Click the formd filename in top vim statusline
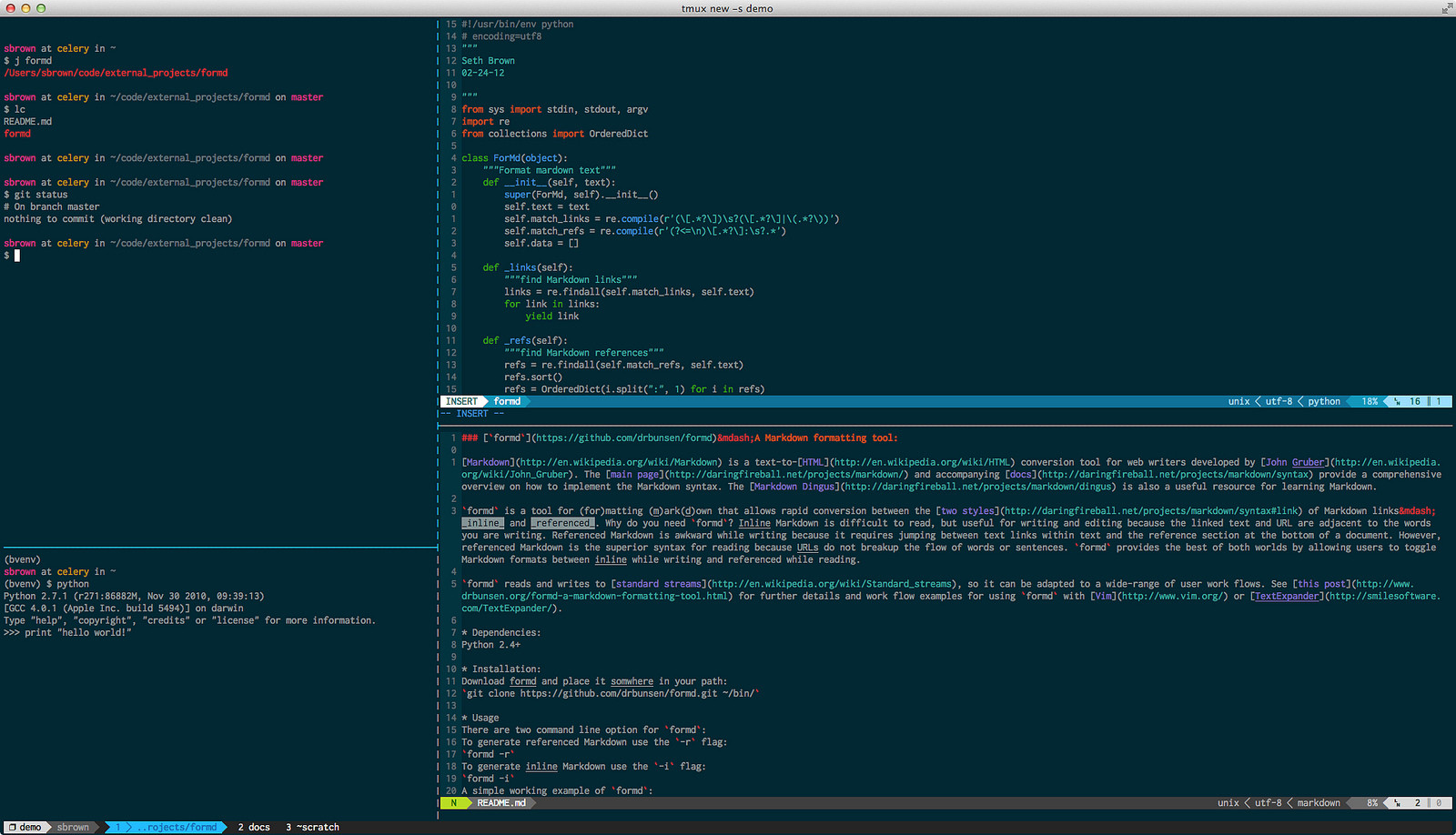 click(x=507, y=401)
